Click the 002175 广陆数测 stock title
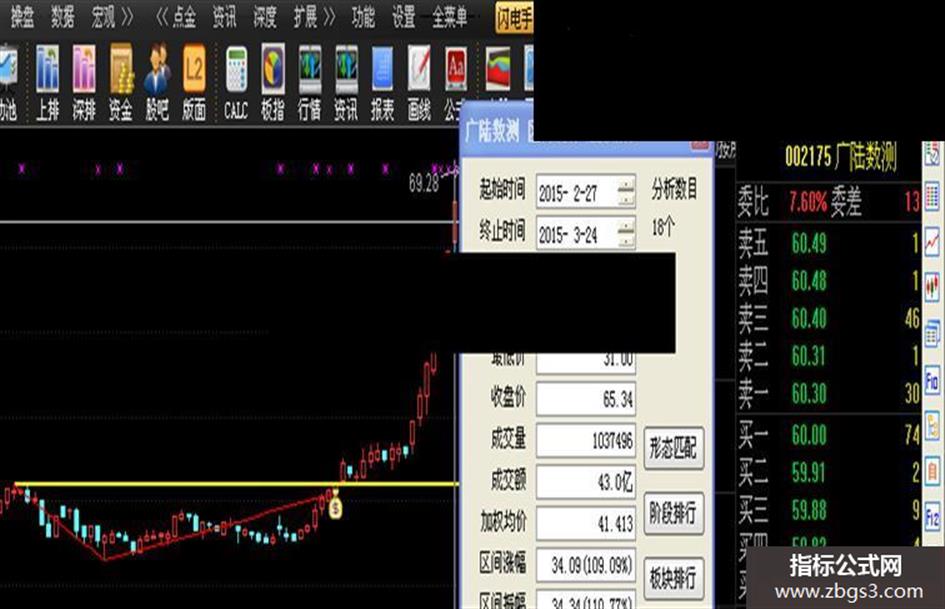The image size is (945, 609). [841, 157]
